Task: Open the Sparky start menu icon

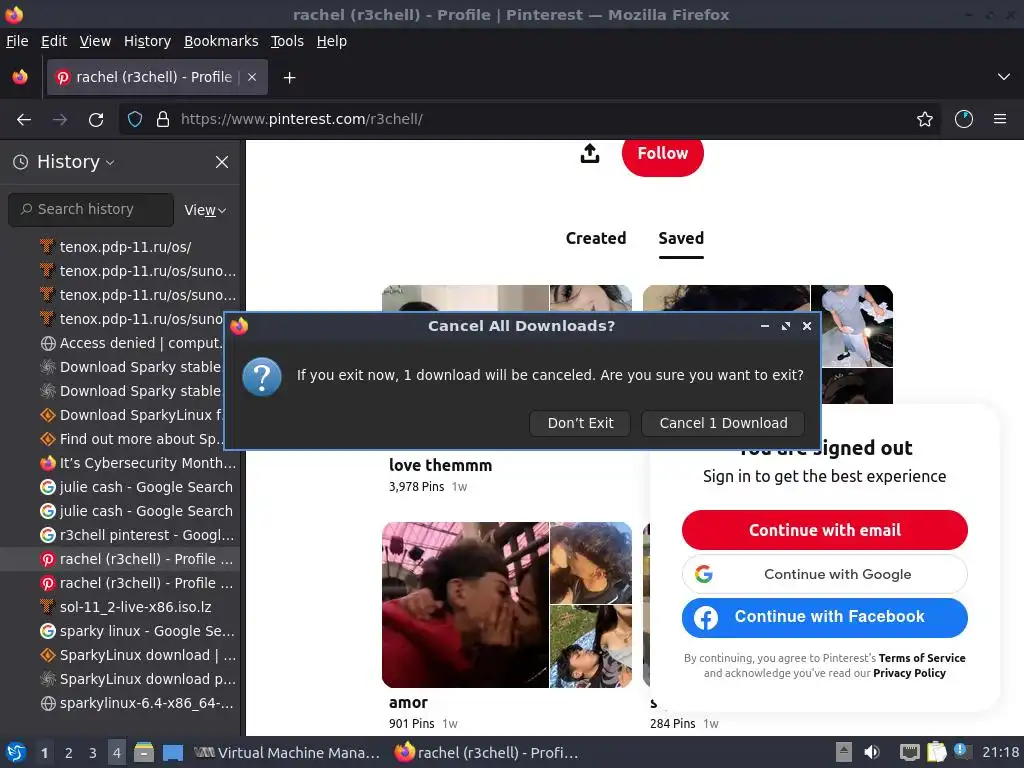Action: [16, 753]
